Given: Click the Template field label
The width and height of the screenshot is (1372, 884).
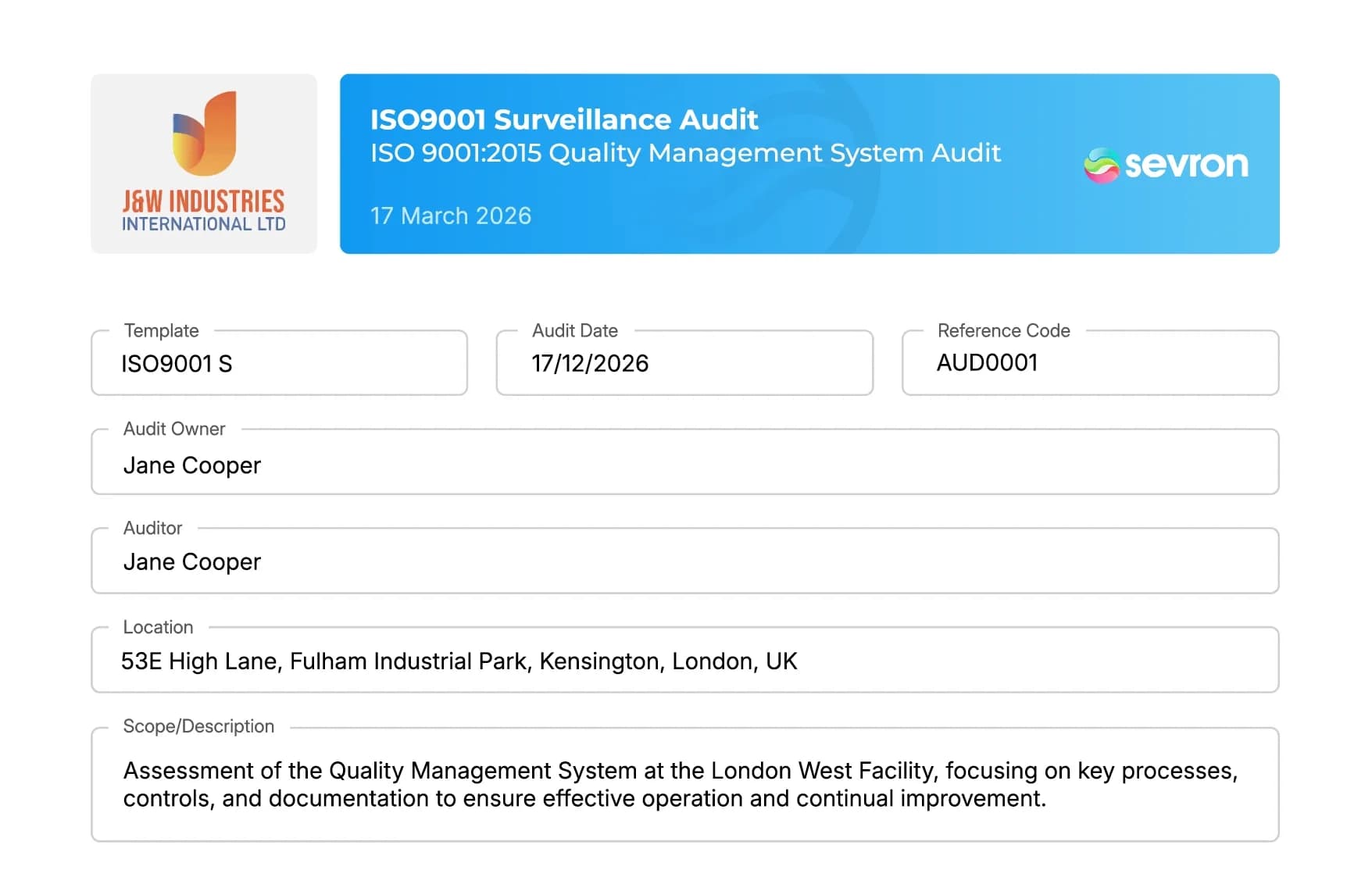Looking at the screenshot, I should (x=161, y=330).
